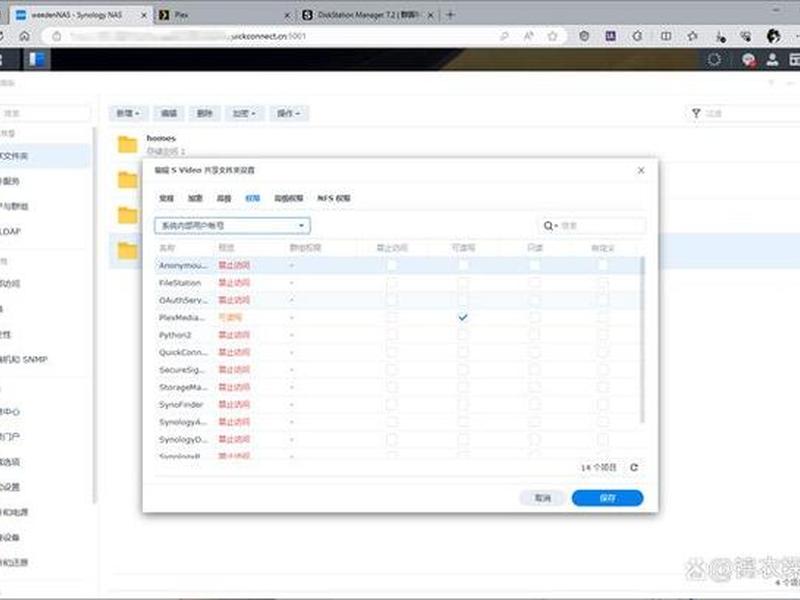
Task: Check read/write box for Anonymous row
Action: tap(463, 265)
